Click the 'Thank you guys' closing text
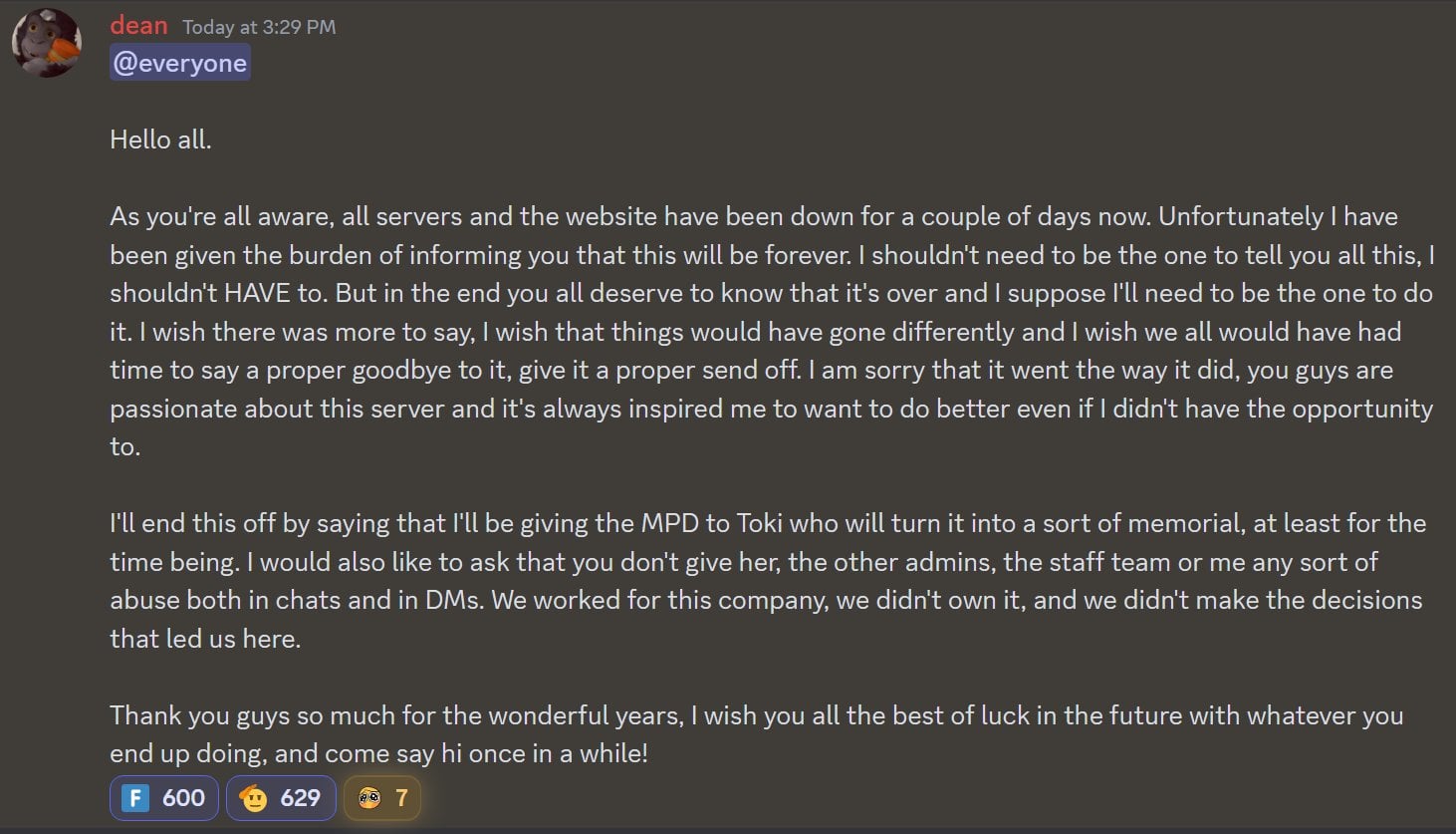Image resolution: width=1456 pixels, height=834 pixels. tap(194, 715)
